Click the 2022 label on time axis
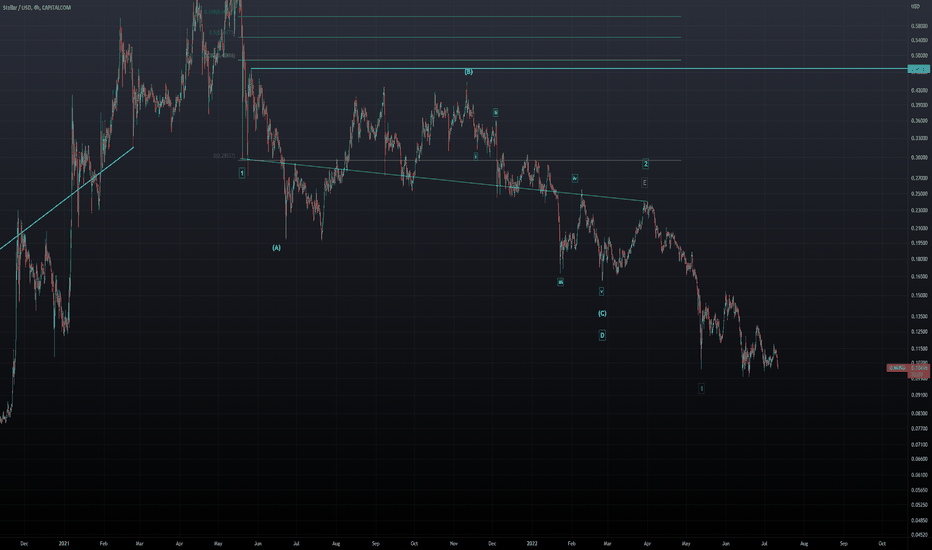The height and width of the screenshot is (550, 932). point(532,543)
